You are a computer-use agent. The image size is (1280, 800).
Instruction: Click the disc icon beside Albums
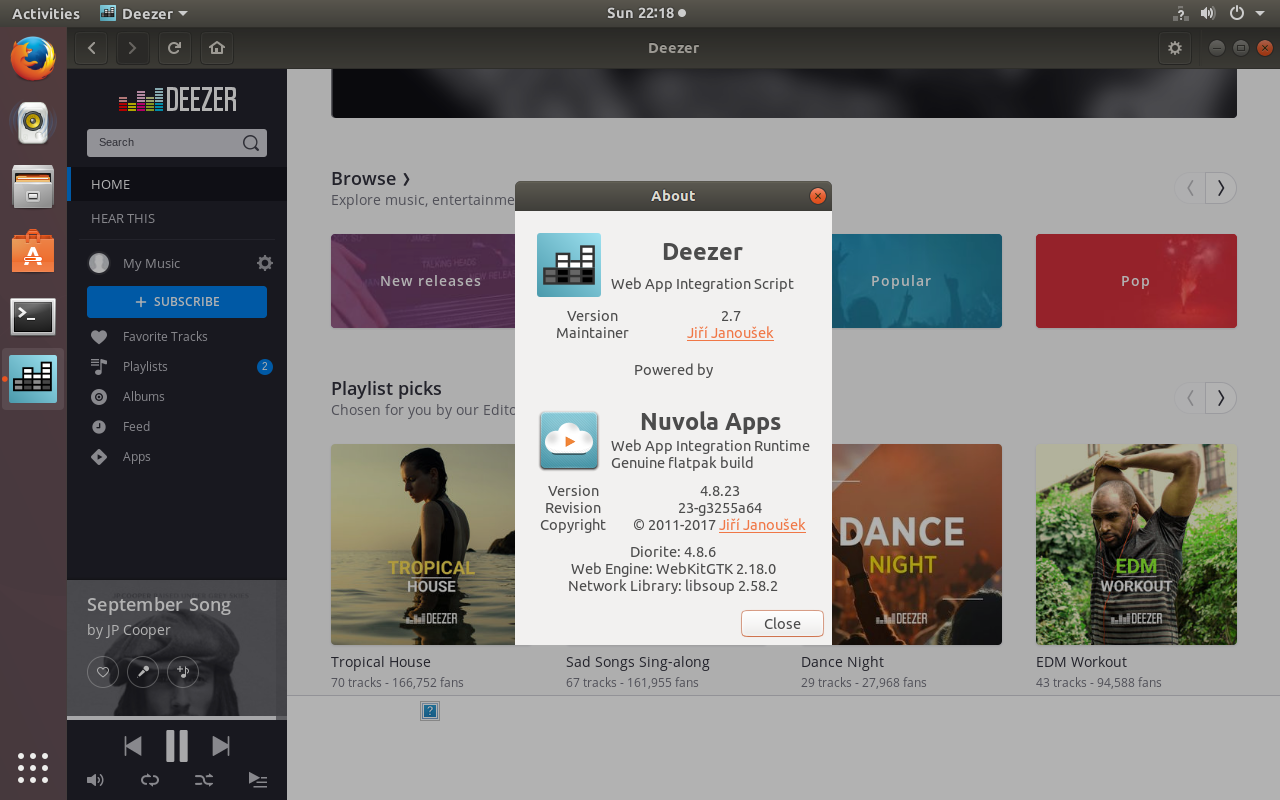[x=99, y=397]
